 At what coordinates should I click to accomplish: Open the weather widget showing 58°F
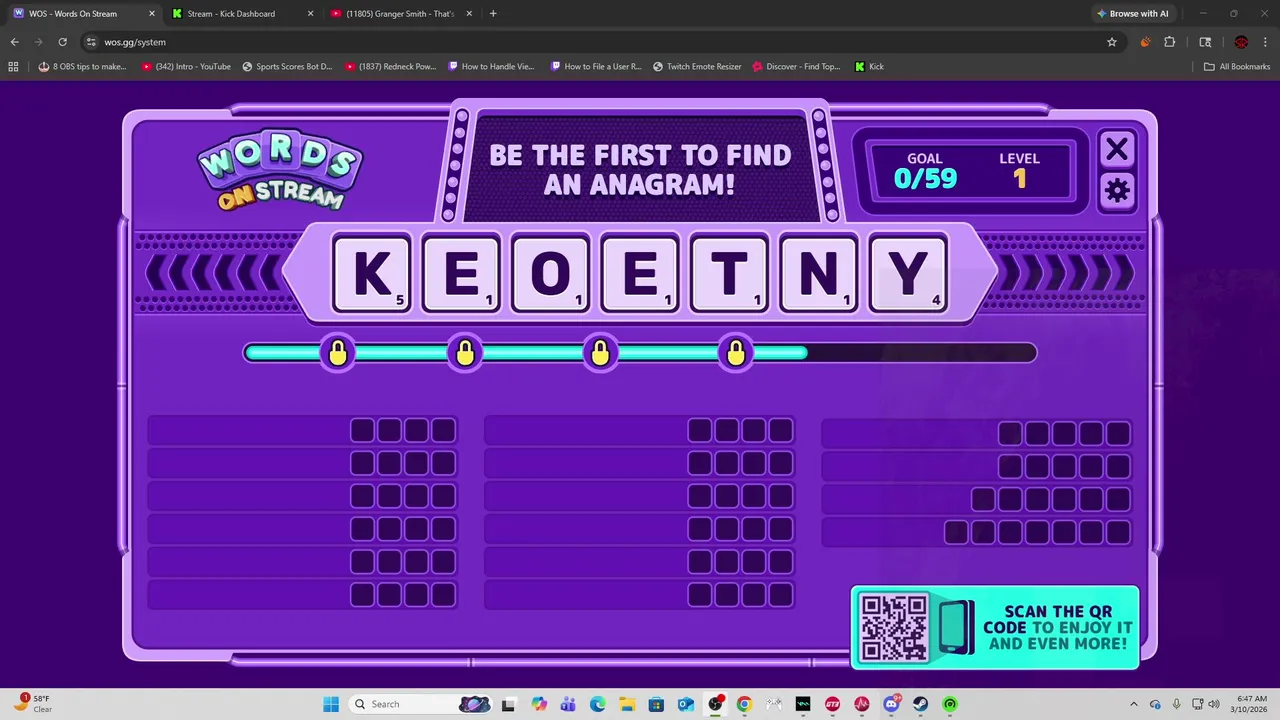[32, 704]
